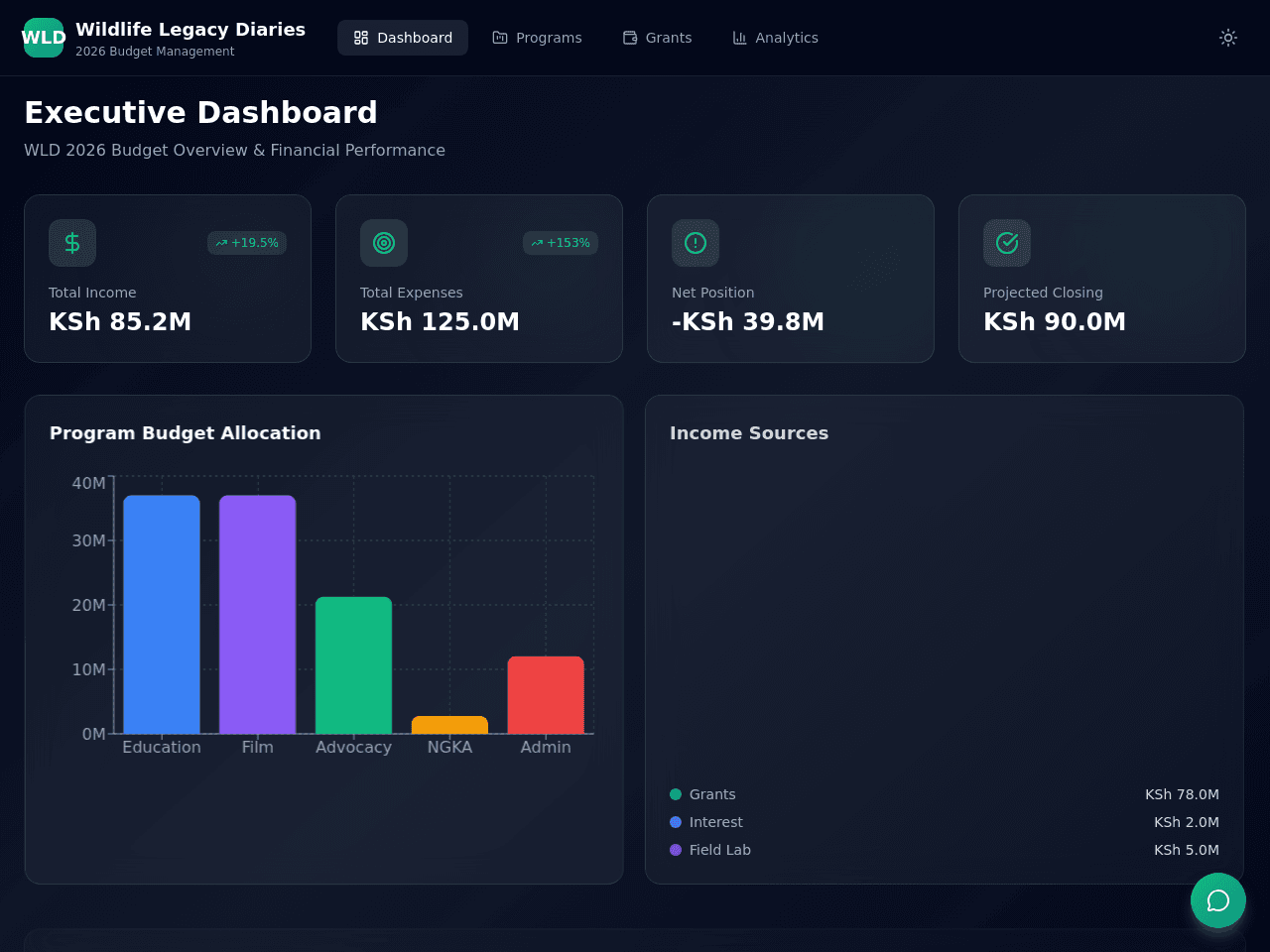Click the WLD logo badge

point(44,38)
